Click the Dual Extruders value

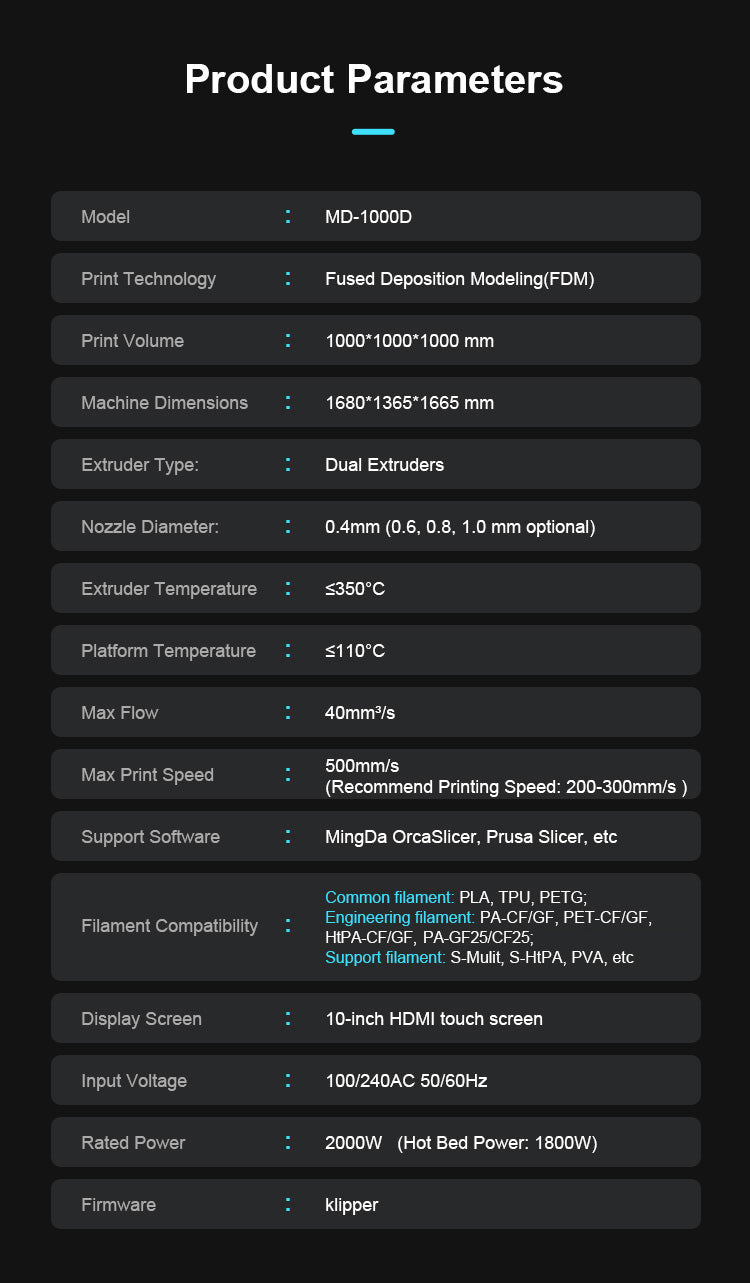click(384, 465)
